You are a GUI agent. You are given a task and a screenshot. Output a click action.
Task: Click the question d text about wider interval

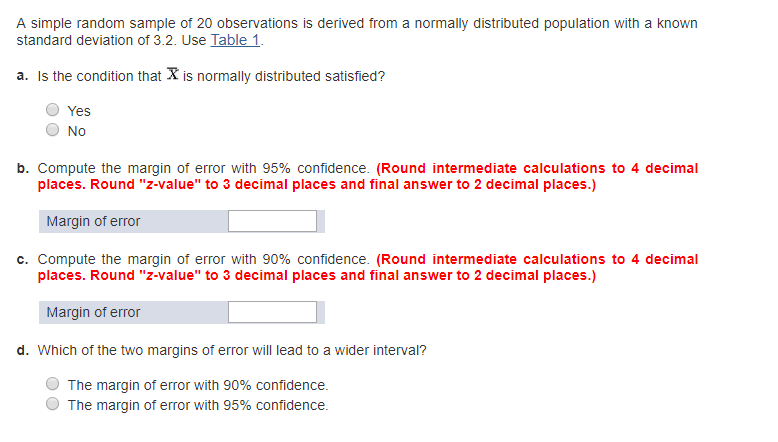(x=231, y=350)
